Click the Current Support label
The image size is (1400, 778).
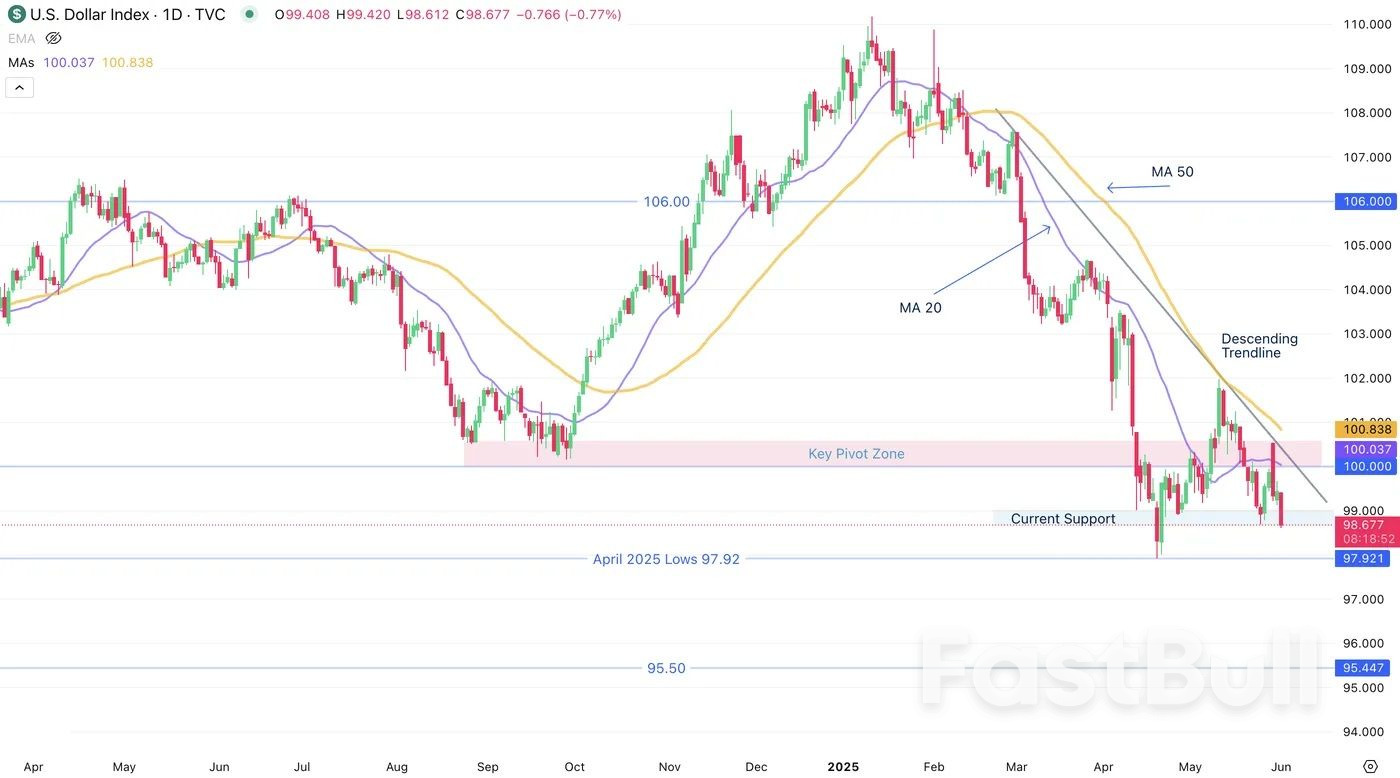pyautogui.click(x=1063, y=518)
